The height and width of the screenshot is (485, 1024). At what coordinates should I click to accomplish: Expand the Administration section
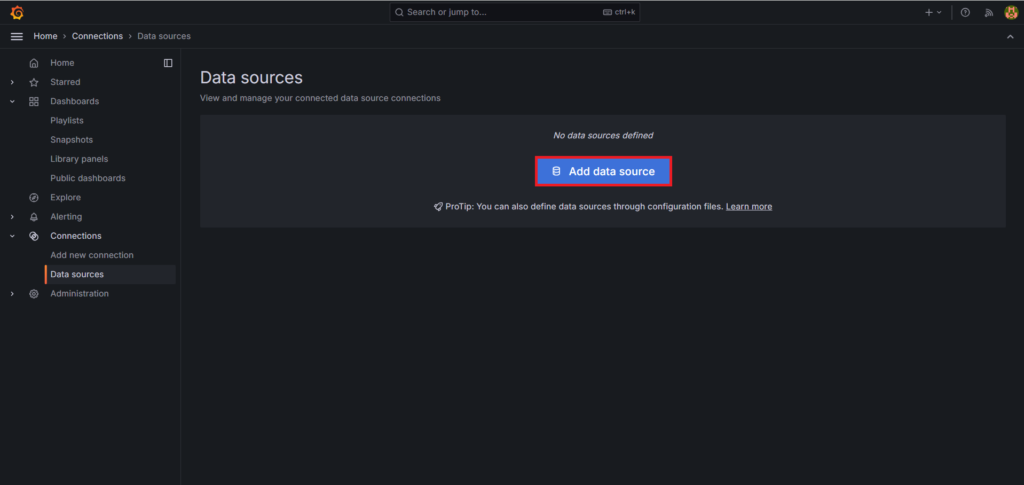pos(12,294)
